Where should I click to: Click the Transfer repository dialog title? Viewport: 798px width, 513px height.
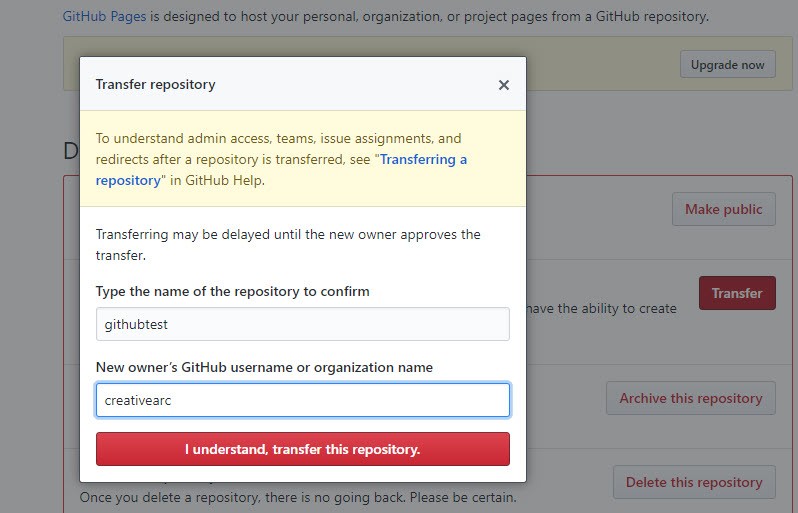click(x=155, y=84)
